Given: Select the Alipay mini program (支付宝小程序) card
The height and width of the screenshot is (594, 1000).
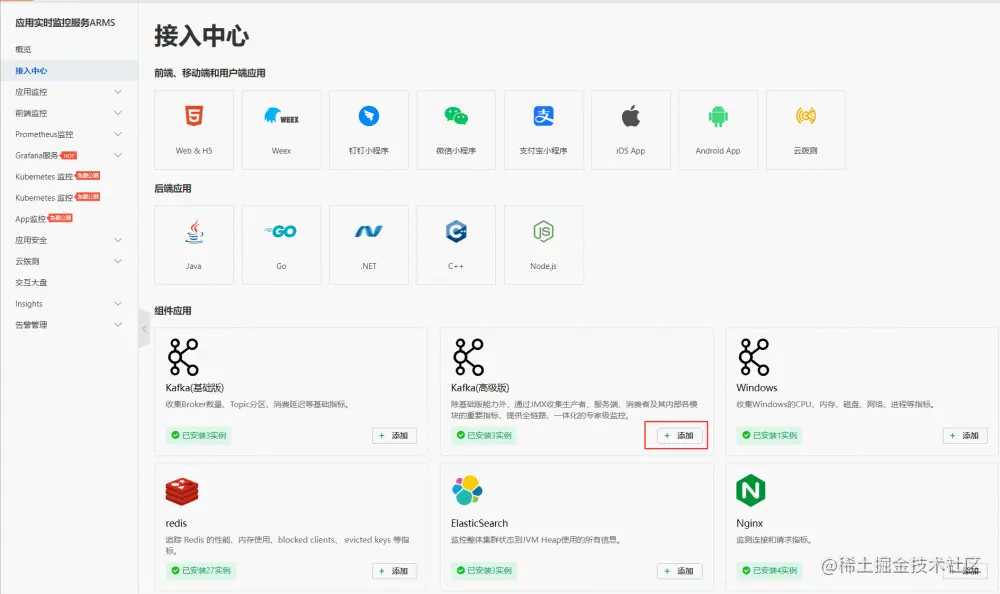Looking at the screenshot, I should tap(543, 130).
